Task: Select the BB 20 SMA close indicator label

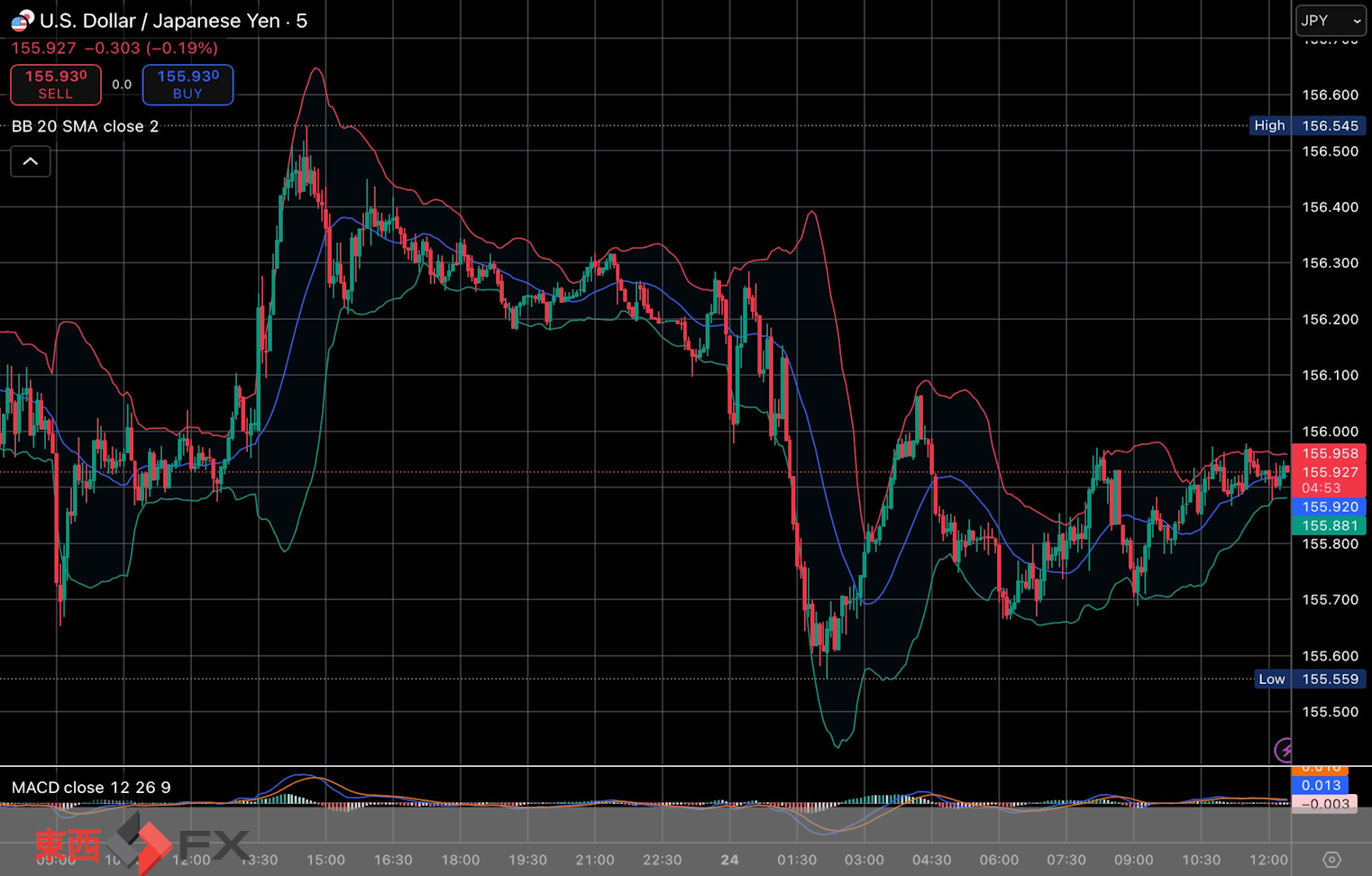Action: pyautogui.click(x=85, y=126)
